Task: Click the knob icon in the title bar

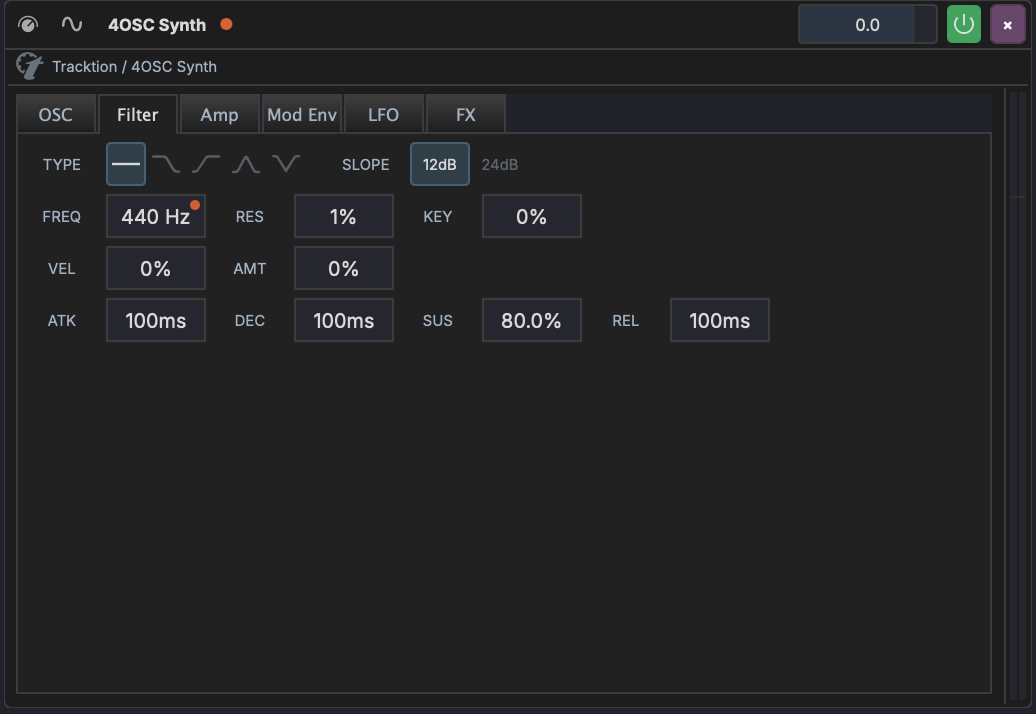Action: tap(29, 24)
